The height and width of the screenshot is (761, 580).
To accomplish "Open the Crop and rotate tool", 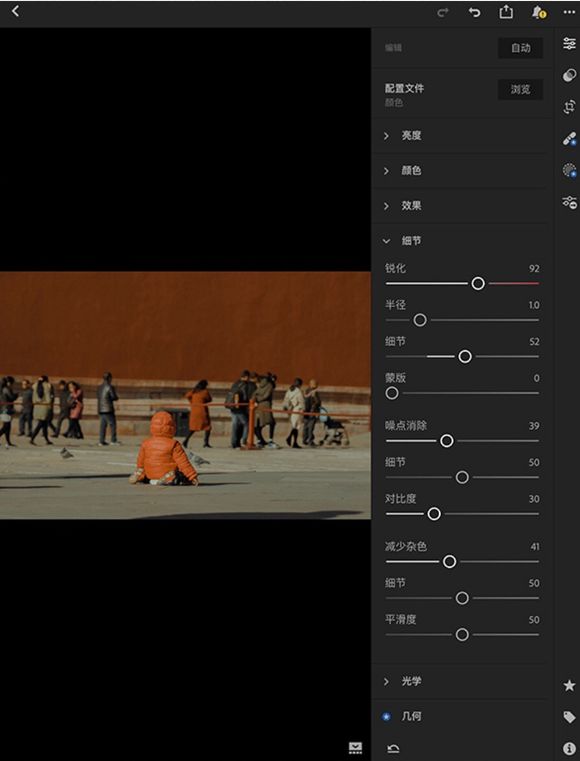I will tap(569, 107).
